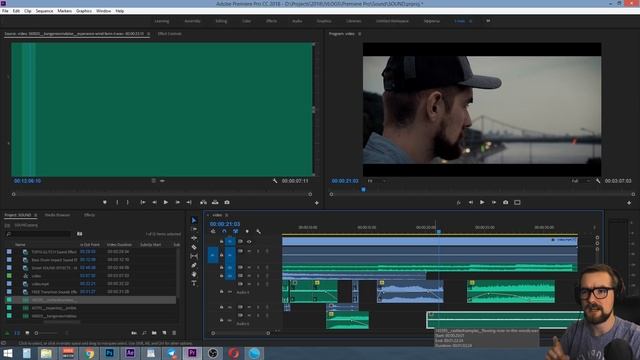
Task: Toggle insert sequences as nests option
Action: coord(213,231)
